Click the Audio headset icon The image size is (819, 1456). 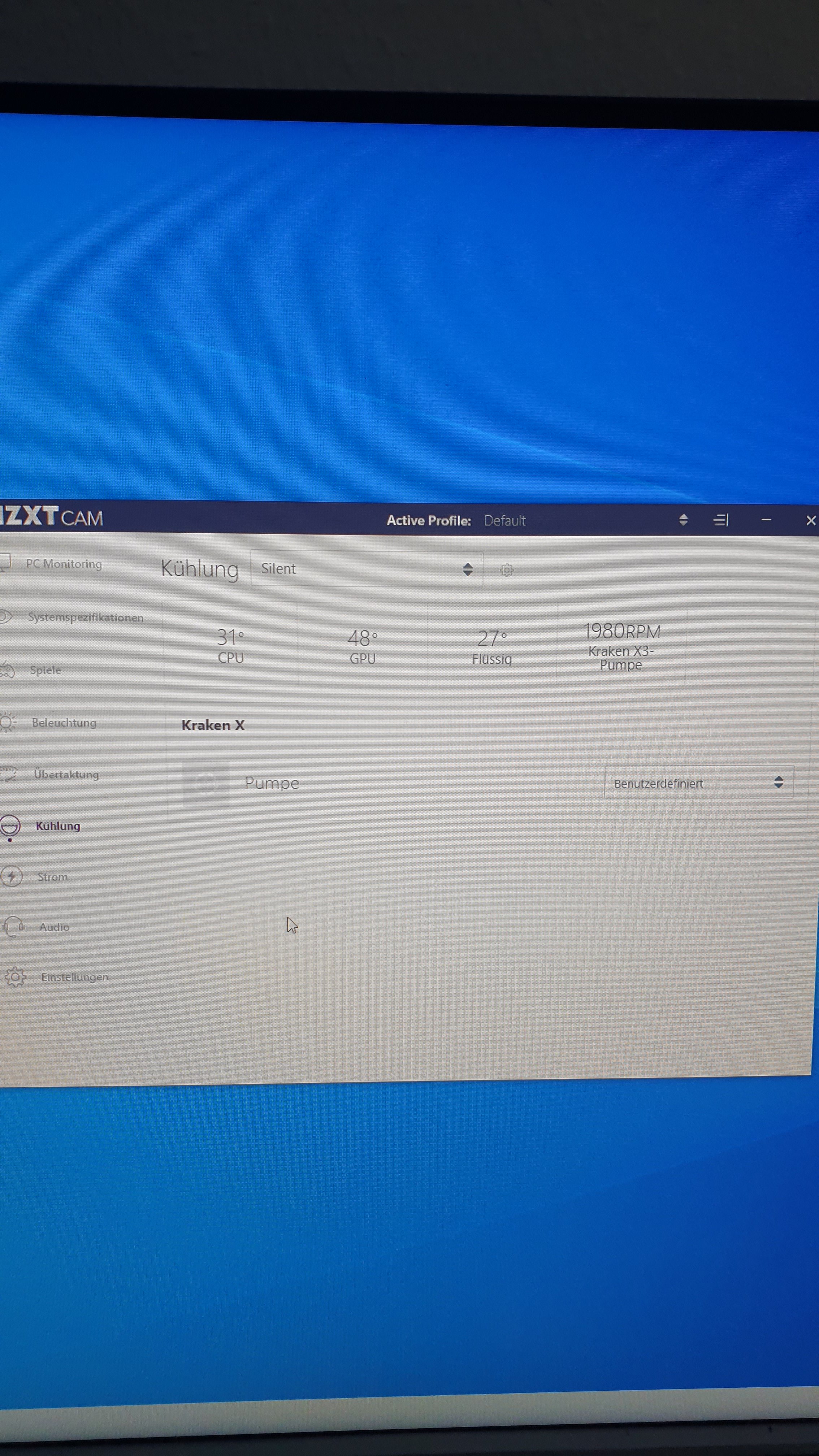point(14,927)
